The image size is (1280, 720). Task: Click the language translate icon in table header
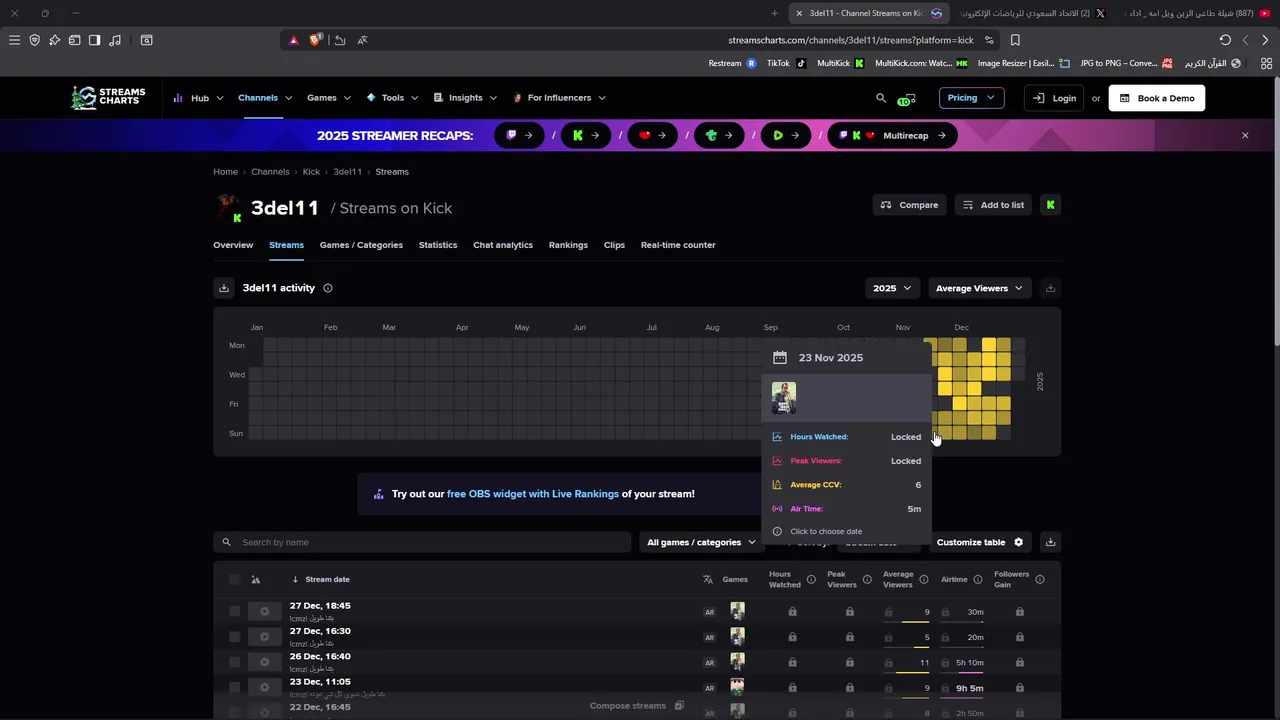(708, 579)
